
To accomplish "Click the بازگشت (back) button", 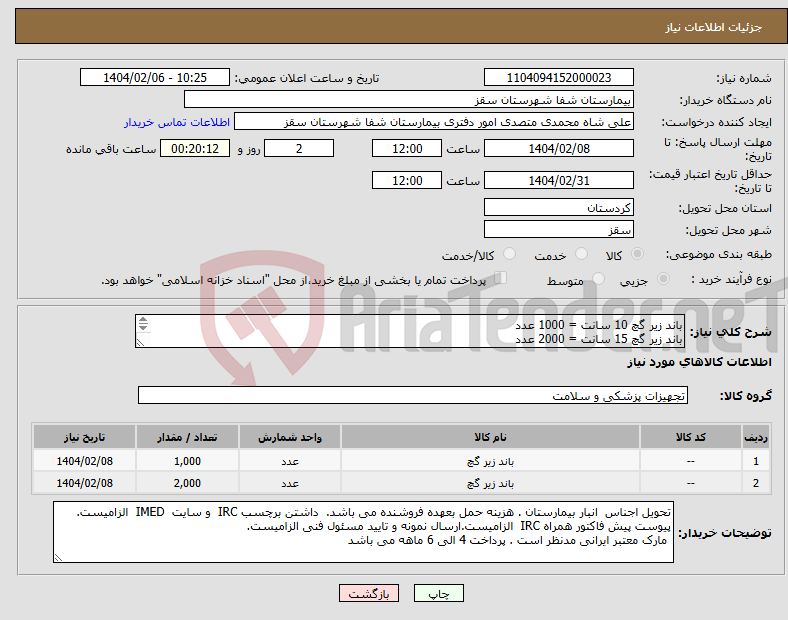I will (x=369, y=593).
